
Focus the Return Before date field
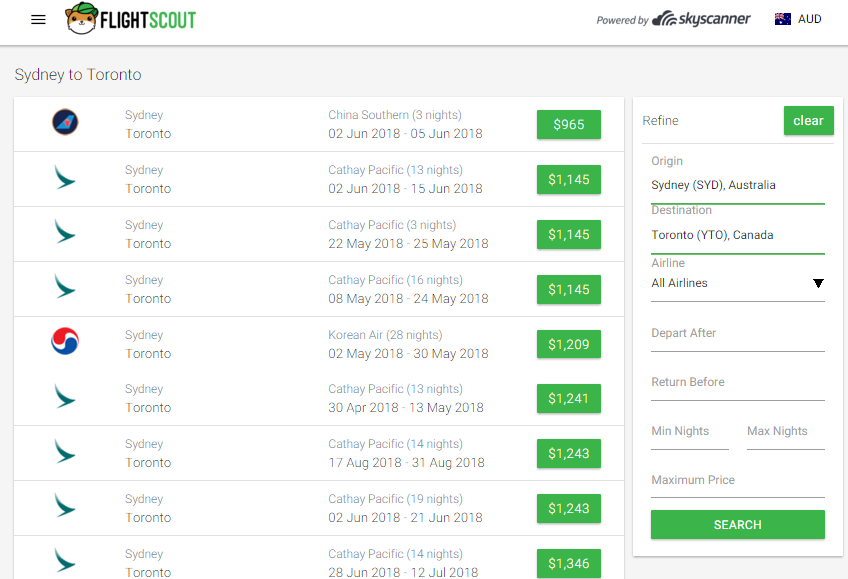(738, 383)
